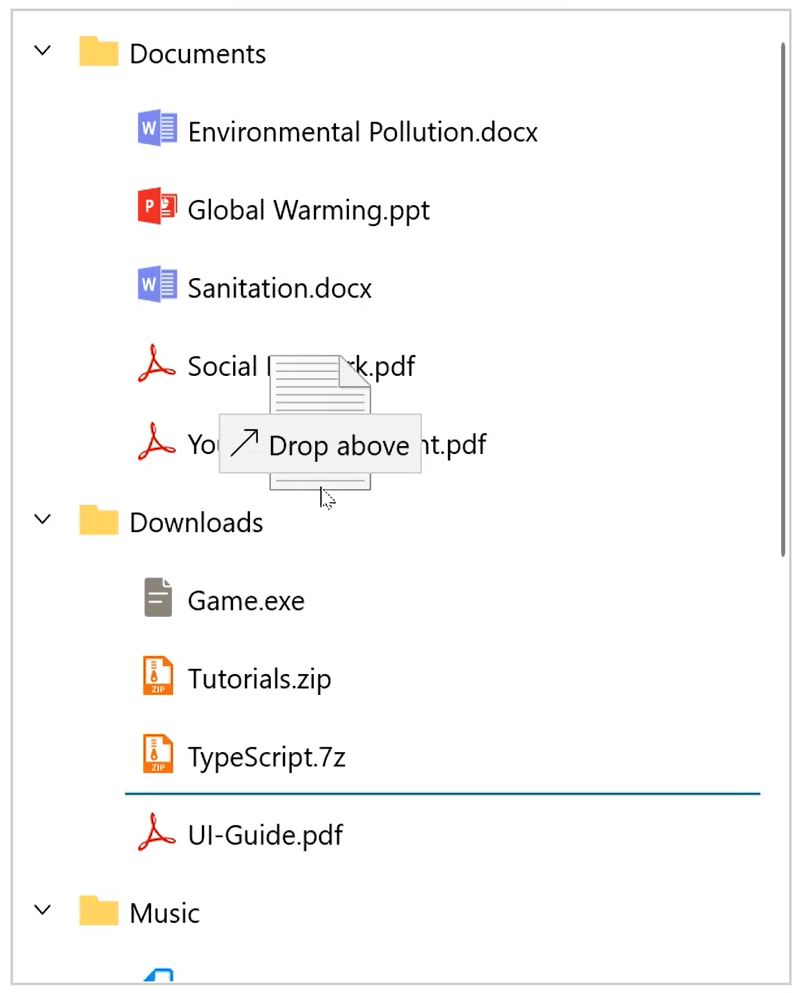
Task: Click the Adobe PDF icon for UI-Guide.pdf
Action: point(156,832)
